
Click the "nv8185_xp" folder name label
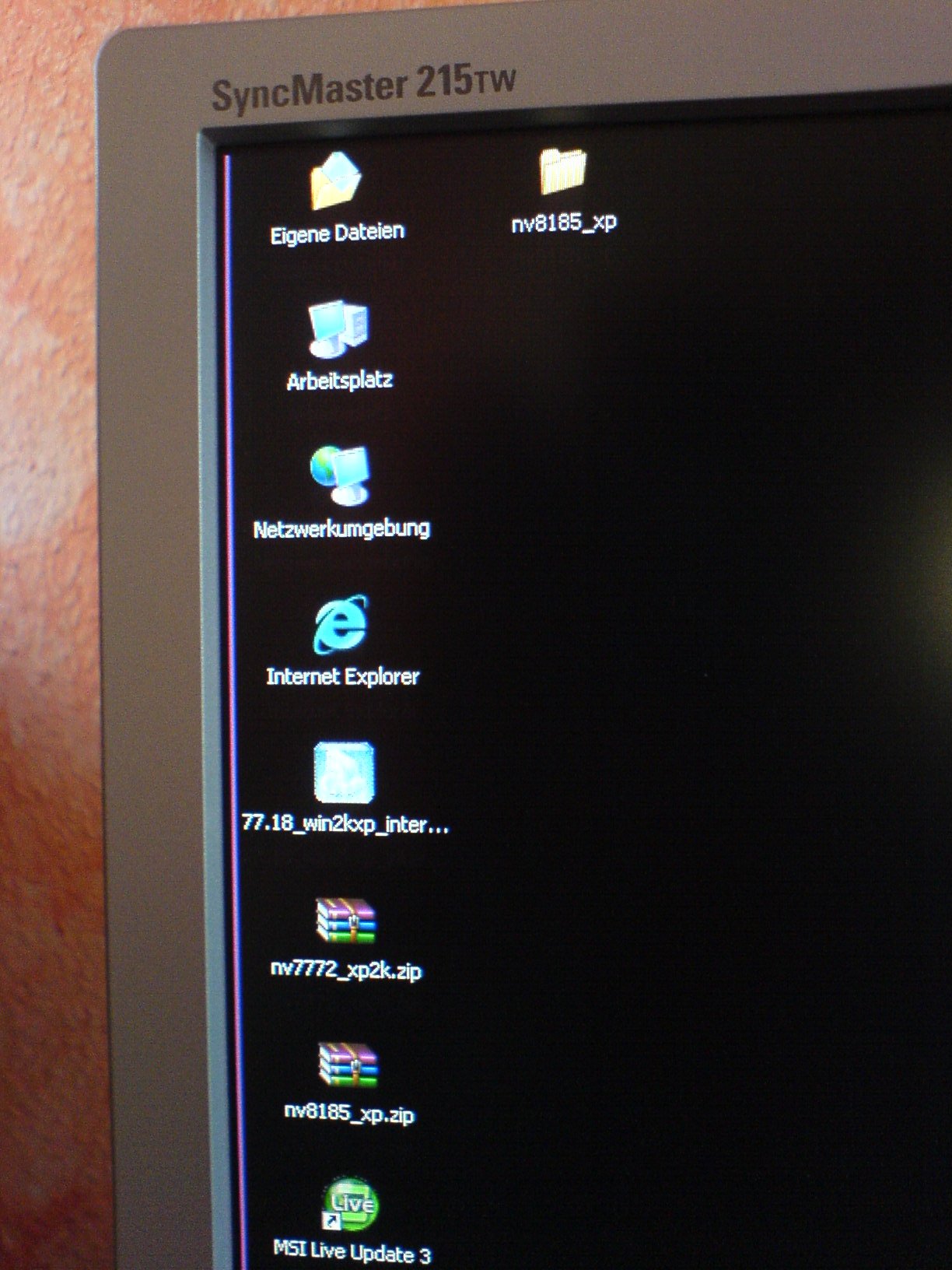point(564,223)
